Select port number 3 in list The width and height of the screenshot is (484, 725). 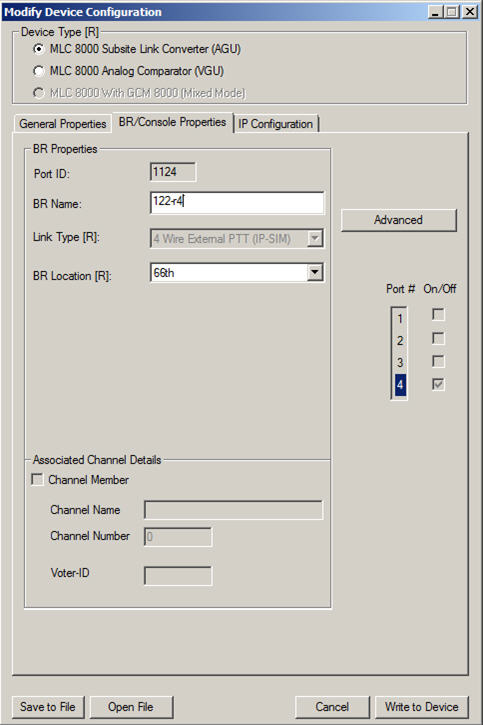click(400, 362)
